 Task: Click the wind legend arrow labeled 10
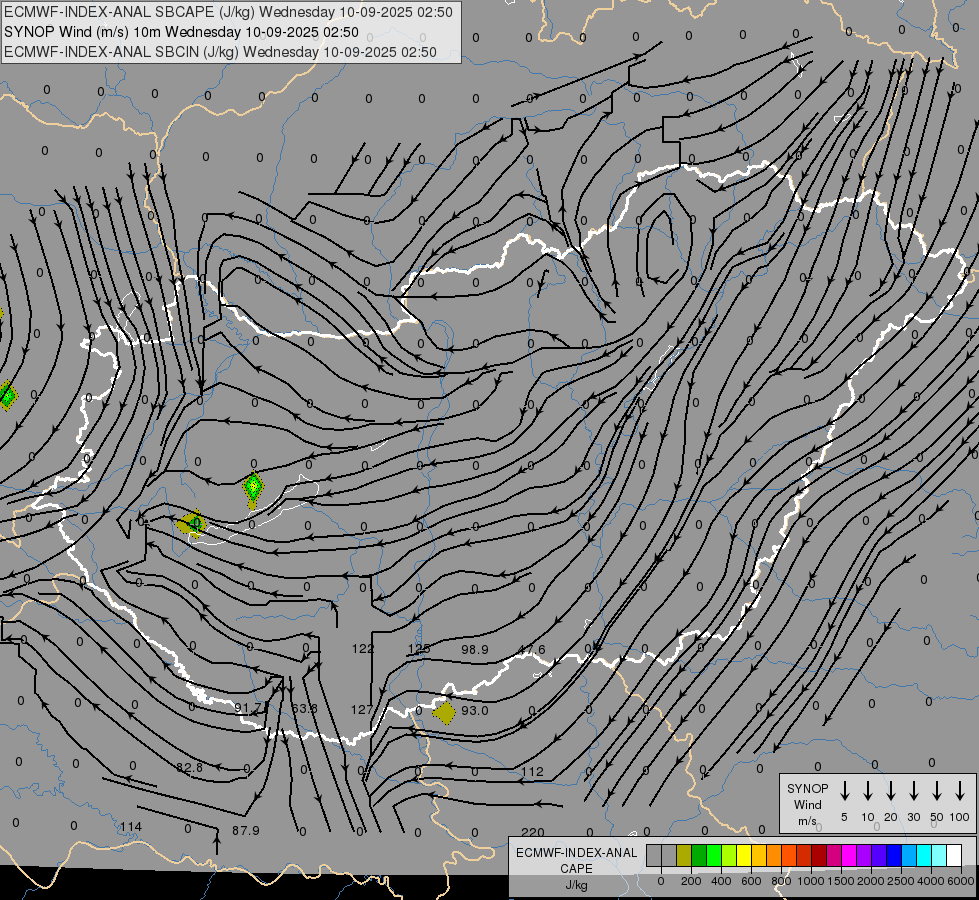(868, 790)
